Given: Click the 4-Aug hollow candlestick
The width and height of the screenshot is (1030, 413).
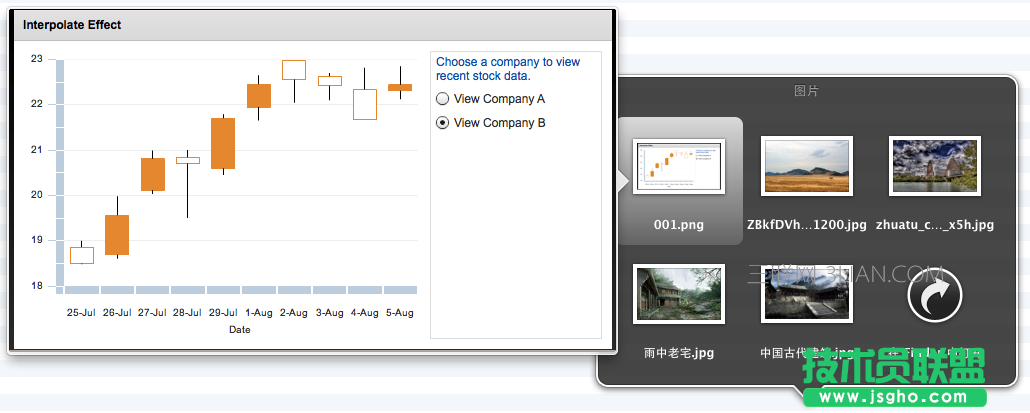Looking at the screenshot, I should (365, 104).
